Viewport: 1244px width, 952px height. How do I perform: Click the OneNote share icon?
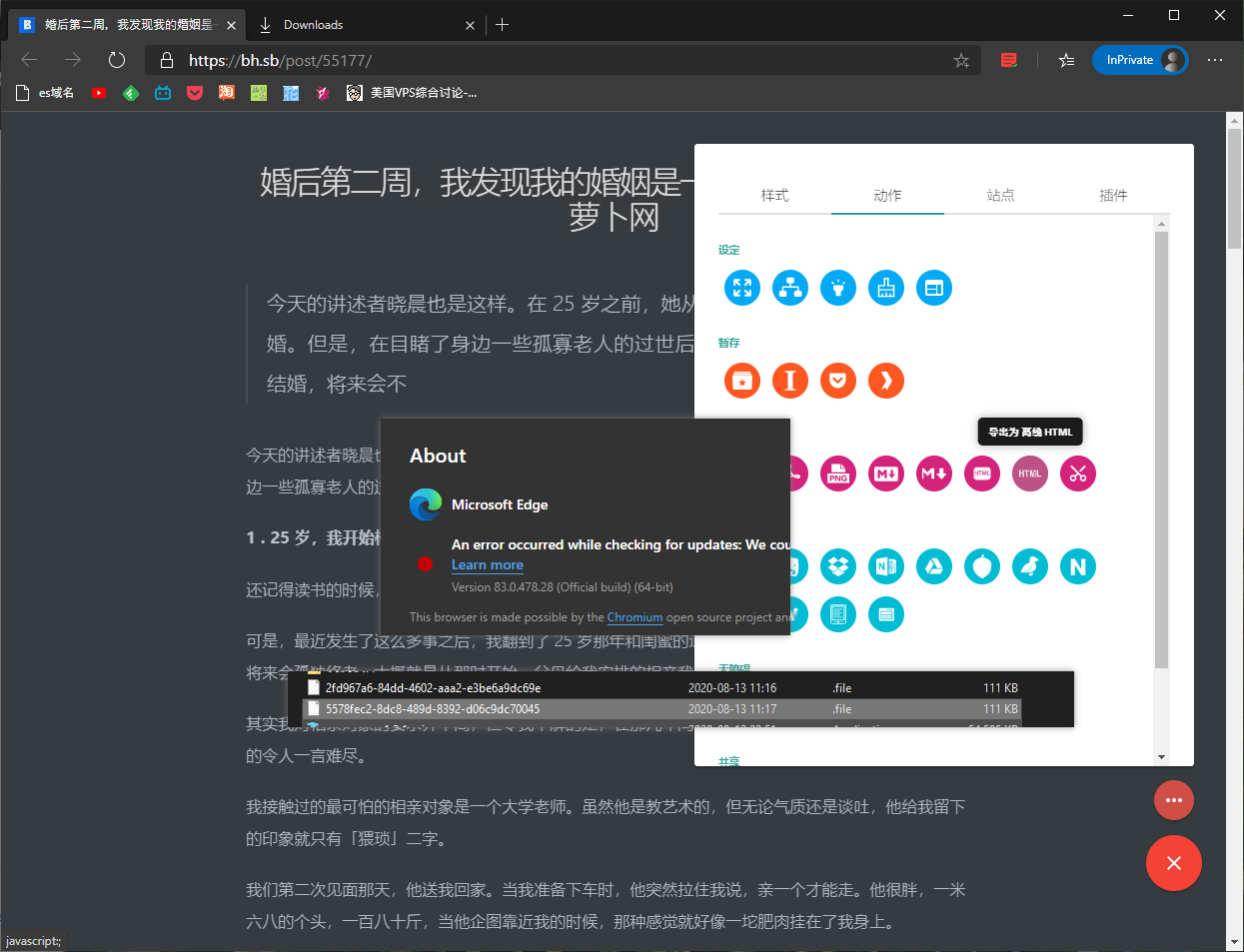[x=886, y=566]
